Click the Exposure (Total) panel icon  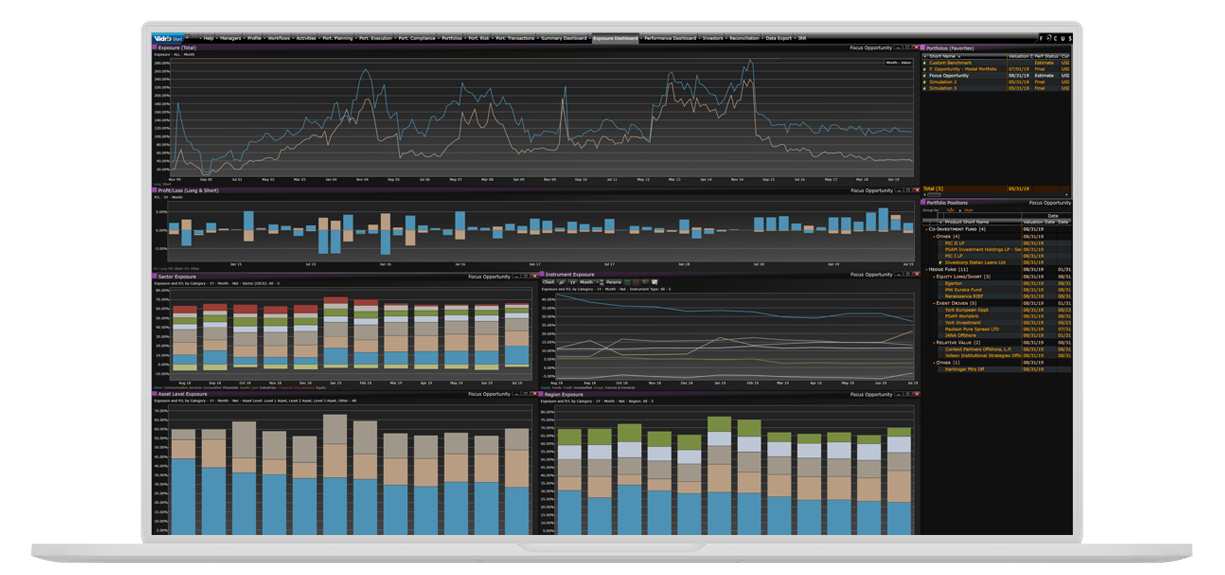(x=154, y=47)
